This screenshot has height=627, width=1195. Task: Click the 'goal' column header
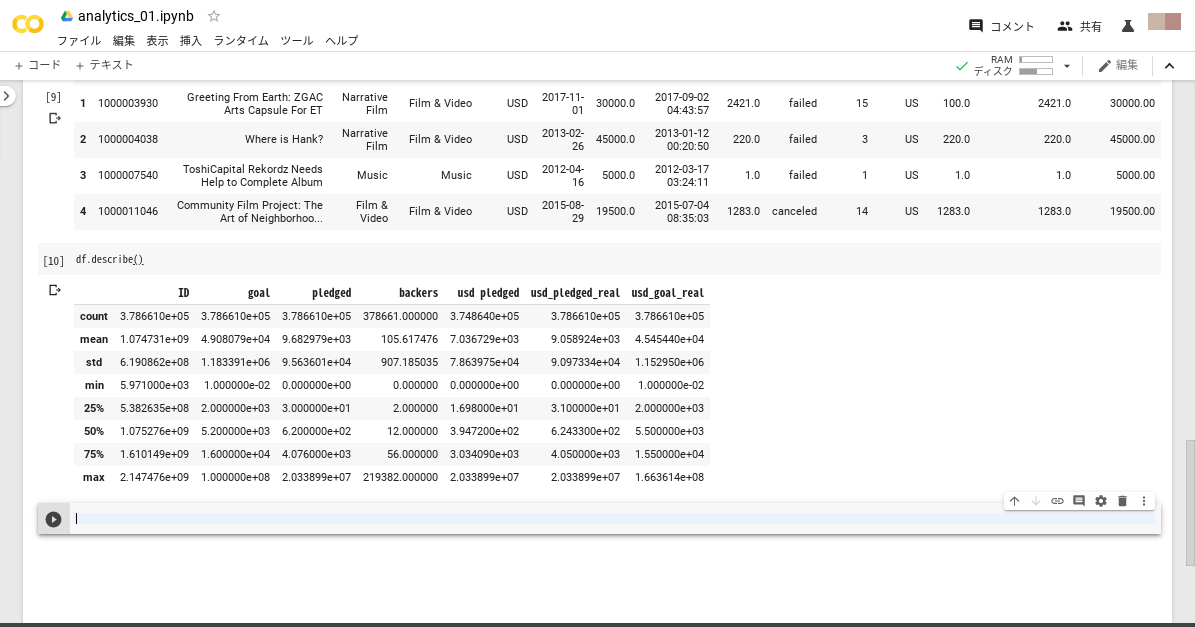[258, 293]
